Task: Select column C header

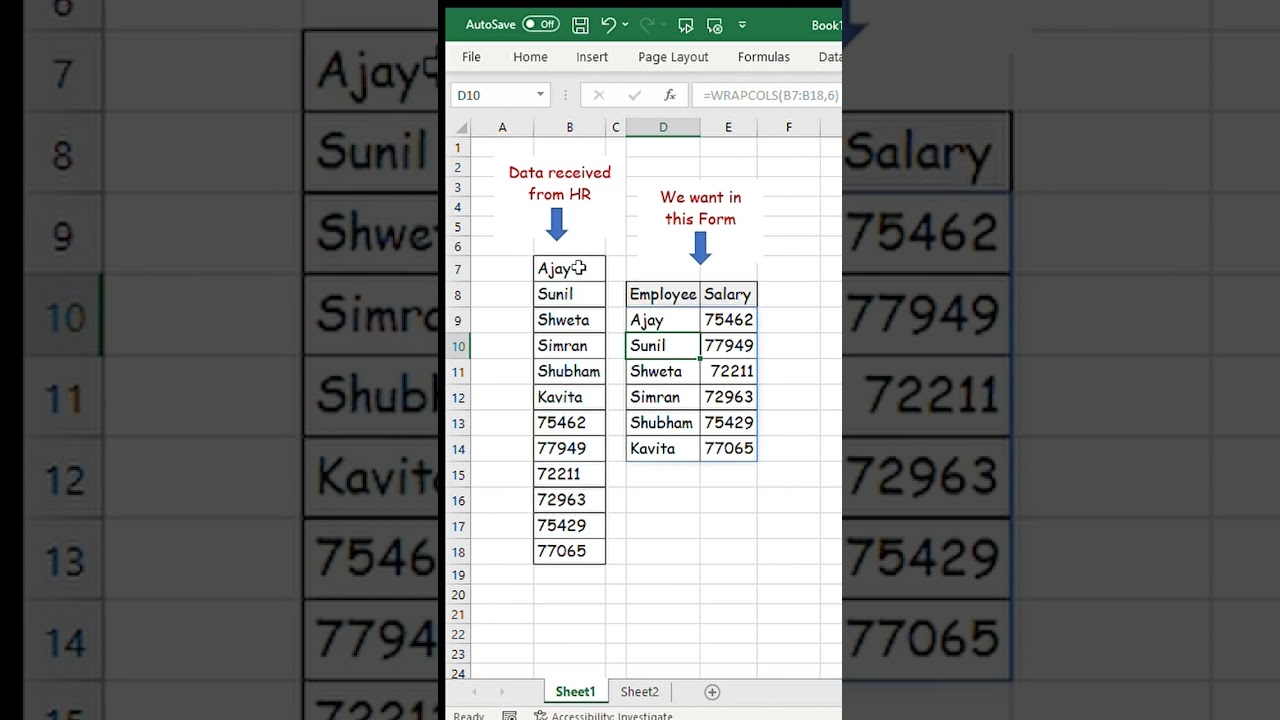Action: coord(616,127)
